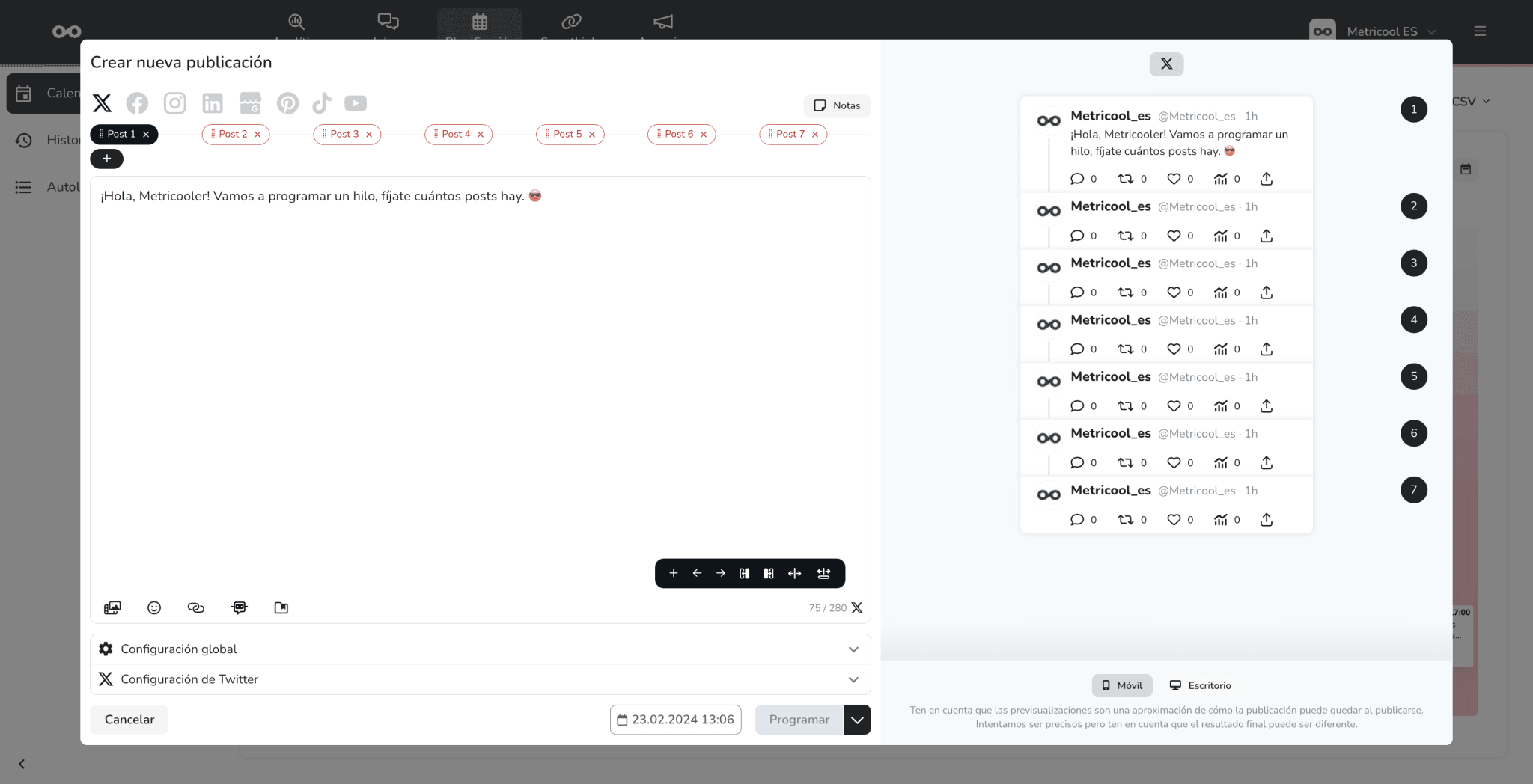The image size is (1533, 784).
Task: Enable Facebook for this publication
Action: 138,103
